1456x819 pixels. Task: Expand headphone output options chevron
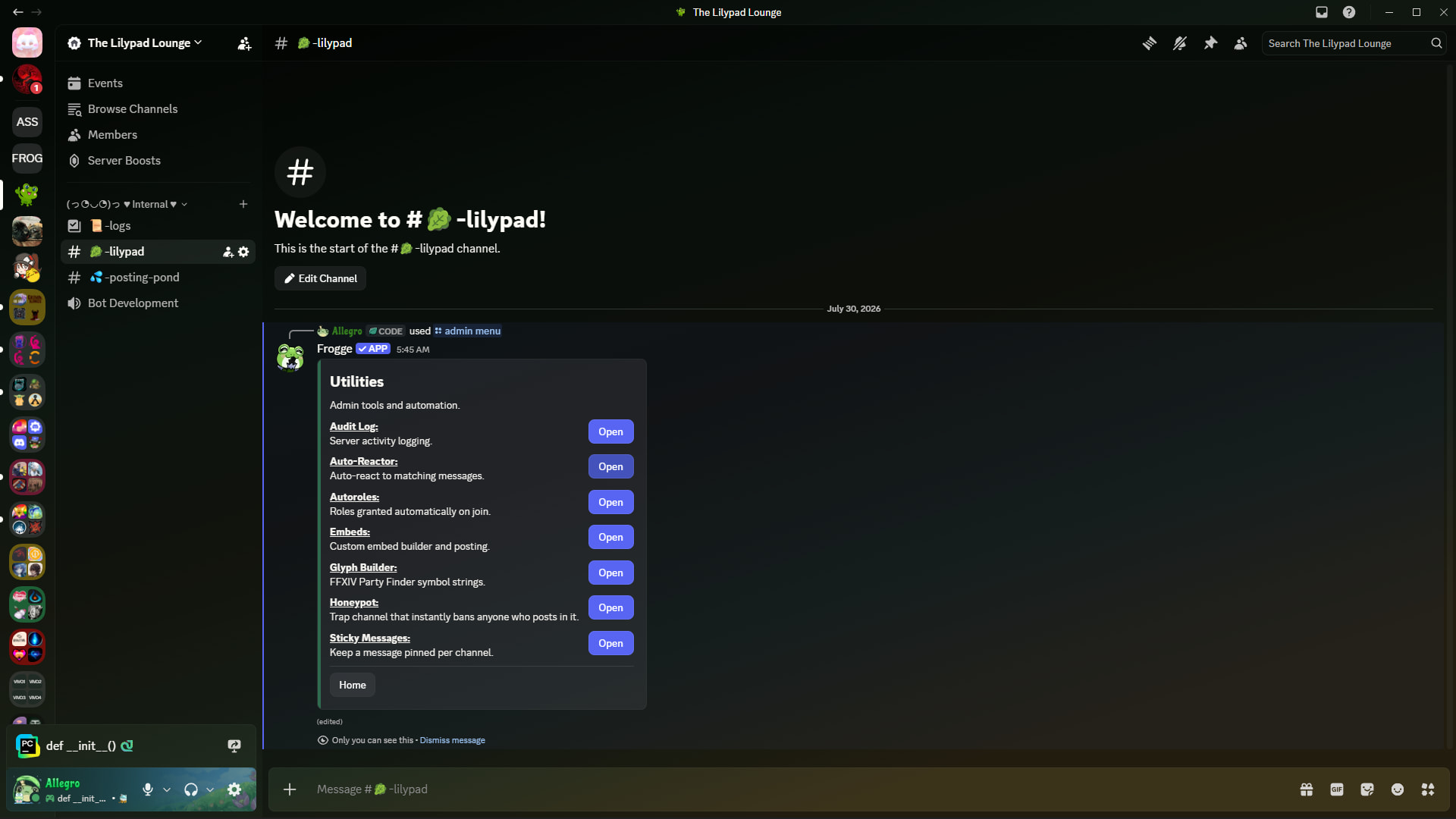coord(210,789)
